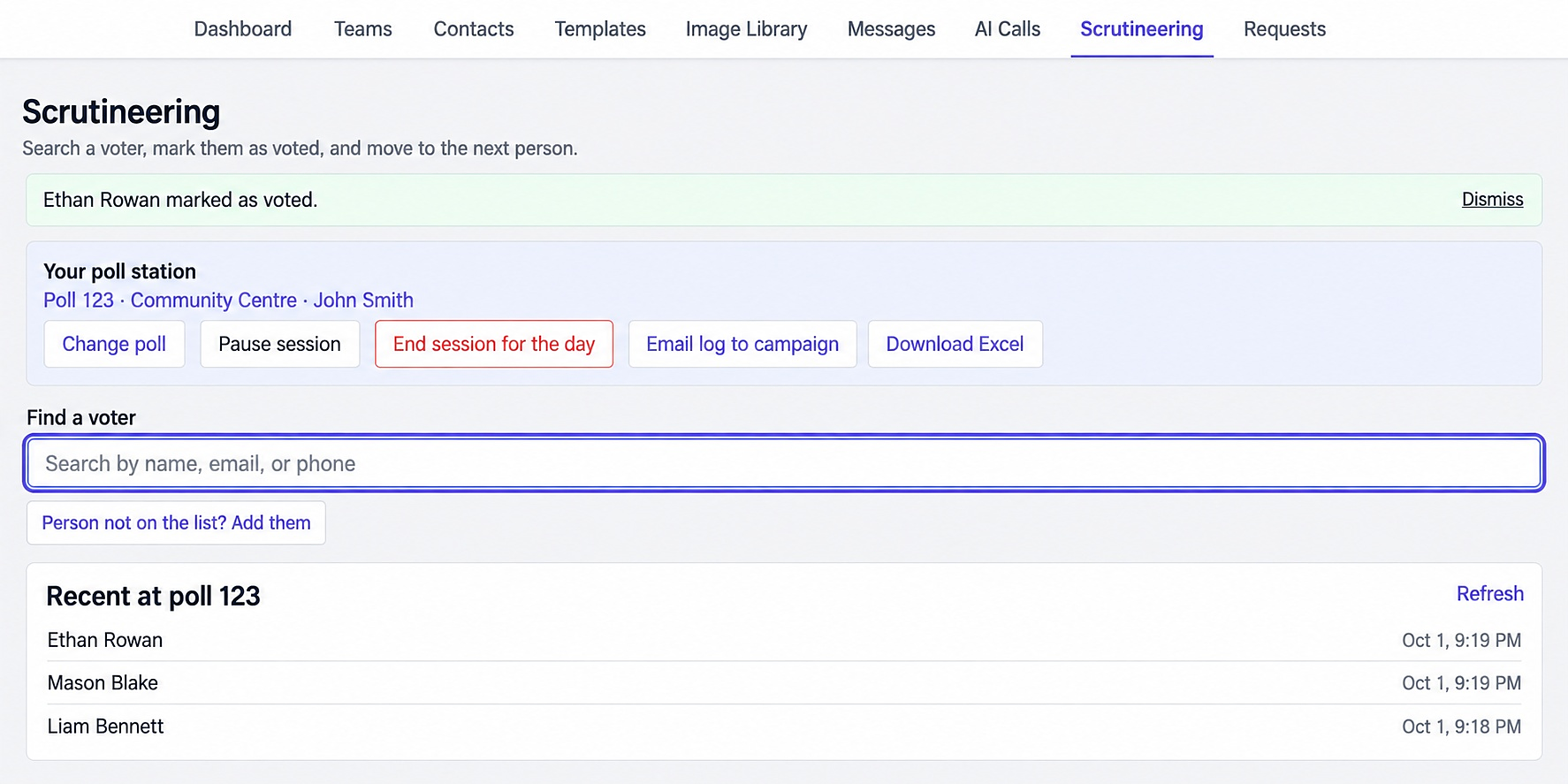This screenshot has height=784, width=1568.
Task: Add a person not on the list
Action: pos(176,523)
